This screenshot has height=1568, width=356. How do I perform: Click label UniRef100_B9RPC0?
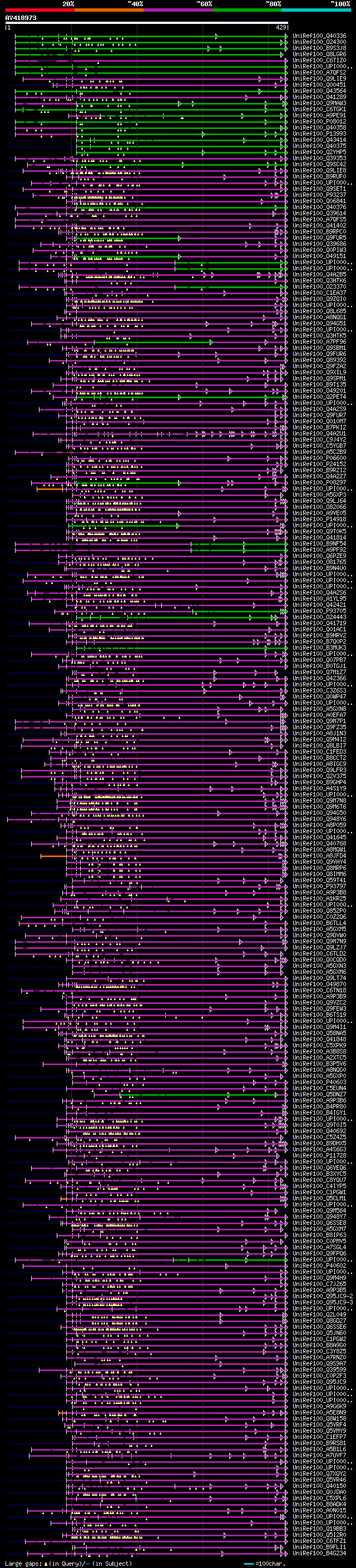[x=319, y=231]
